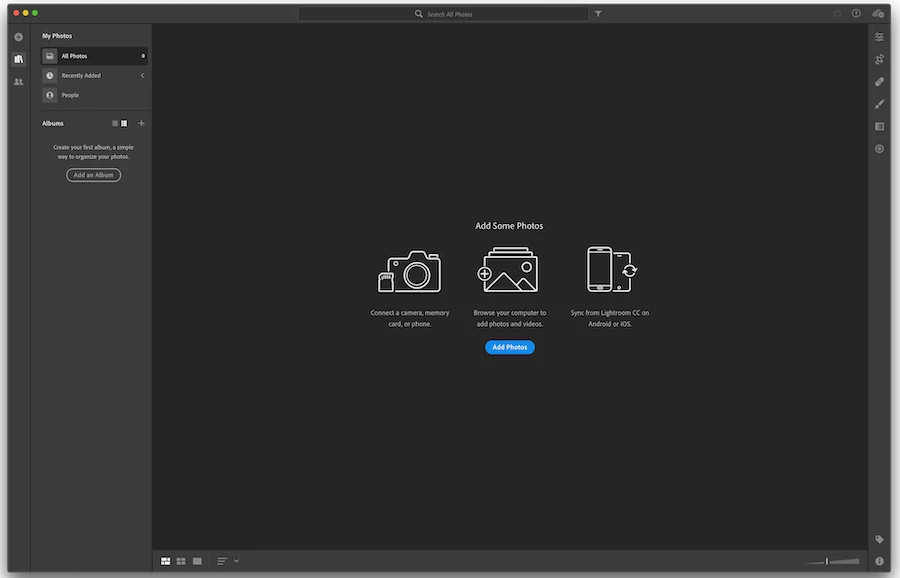Open the sort order dropdown chevron
The height and width of the screenshot is (578, 900).
(x=236, y=561)
